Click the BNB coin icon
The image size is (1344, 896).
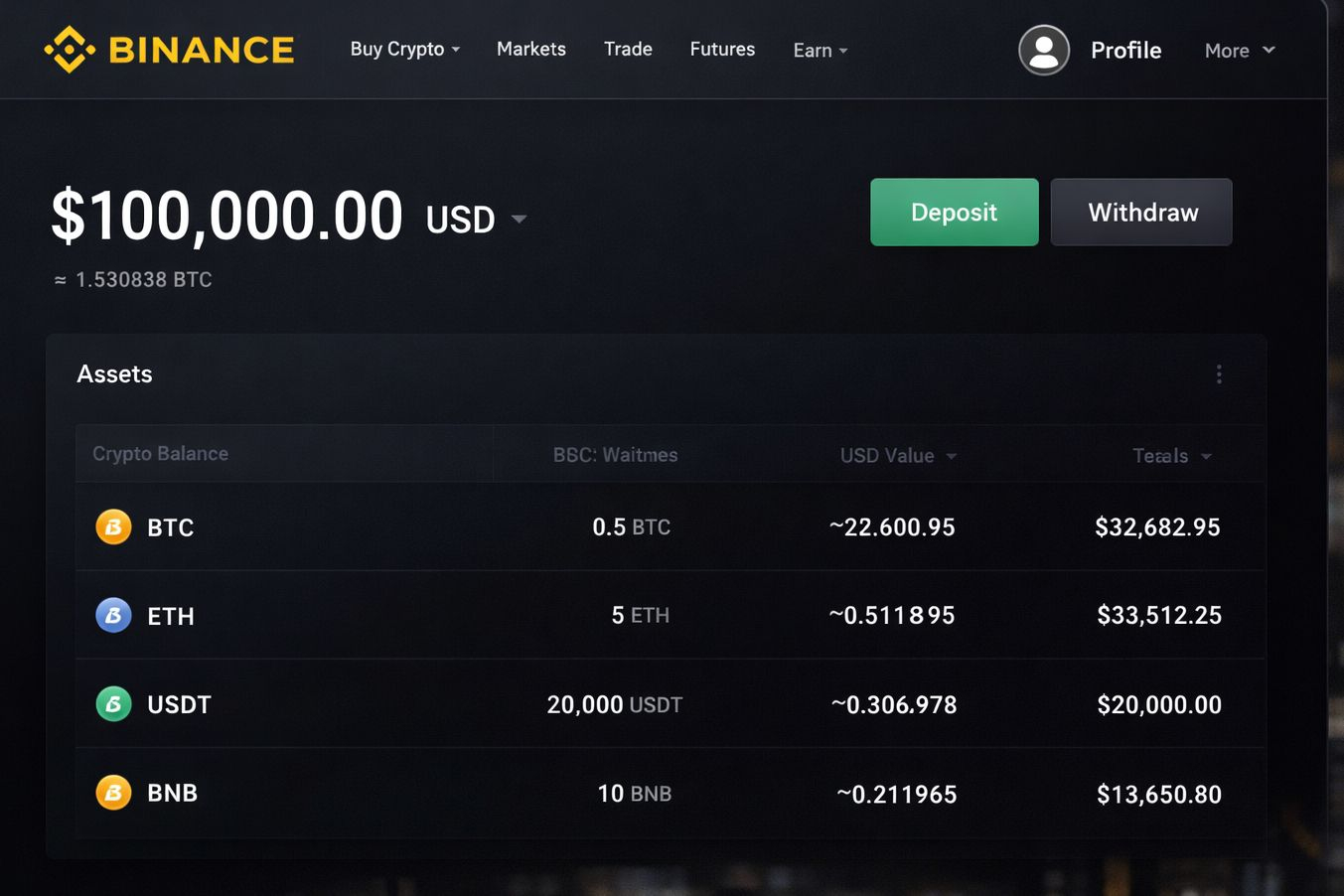(113, 793)
